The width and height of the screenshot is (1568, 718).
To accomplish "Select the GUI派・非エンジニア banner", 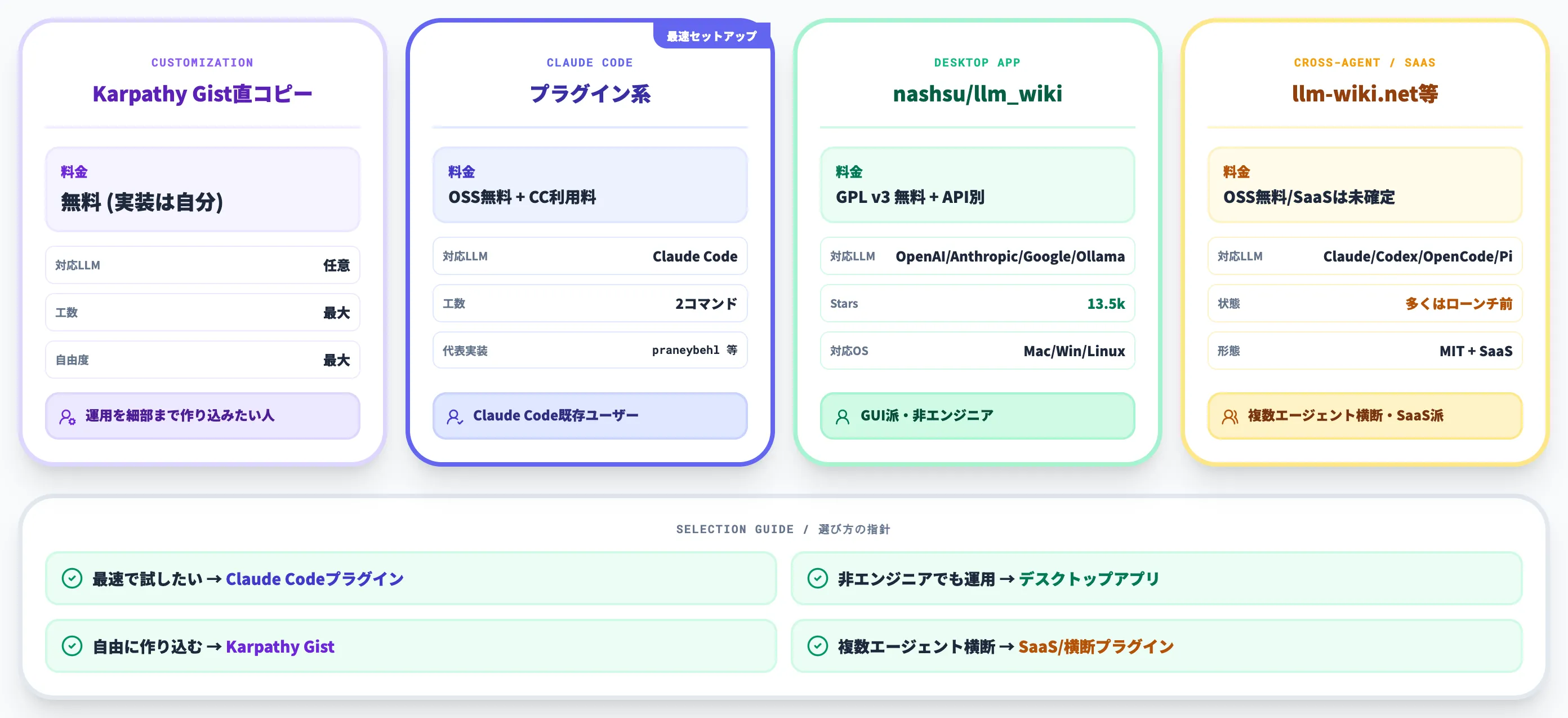I will 978,416.
